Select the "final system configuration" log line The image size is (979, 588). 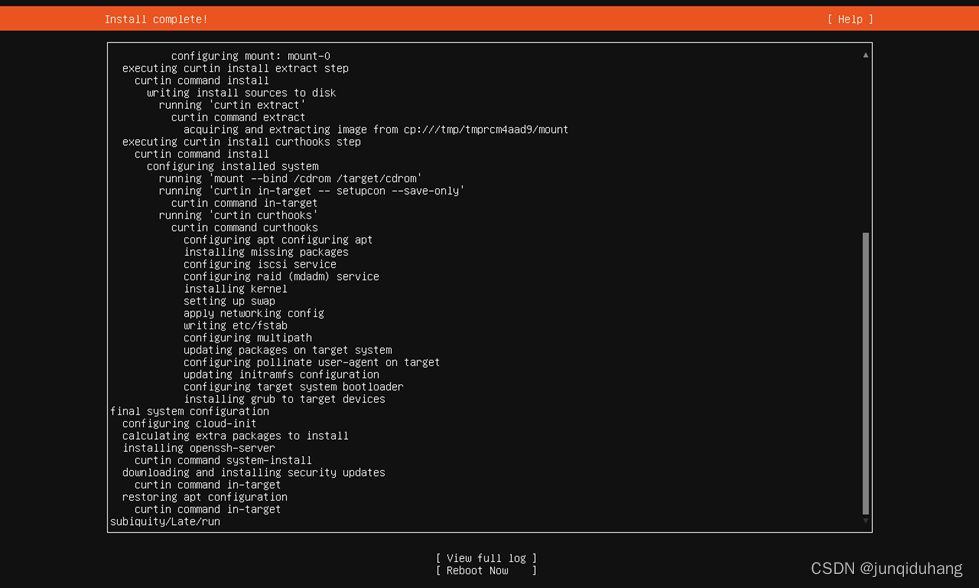pos(189,411)
